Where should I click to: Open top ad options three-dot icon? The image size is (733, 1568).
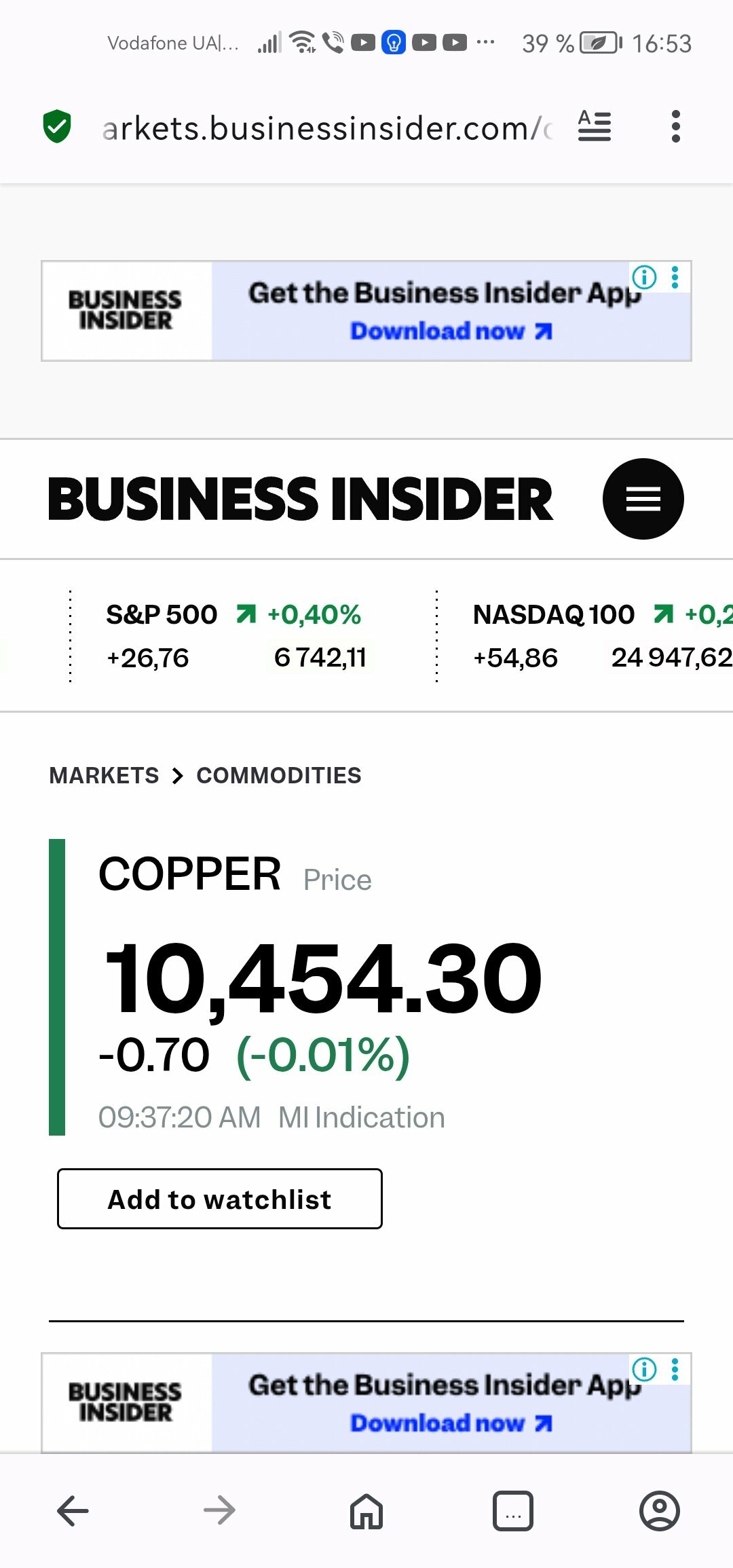(675, 277)
